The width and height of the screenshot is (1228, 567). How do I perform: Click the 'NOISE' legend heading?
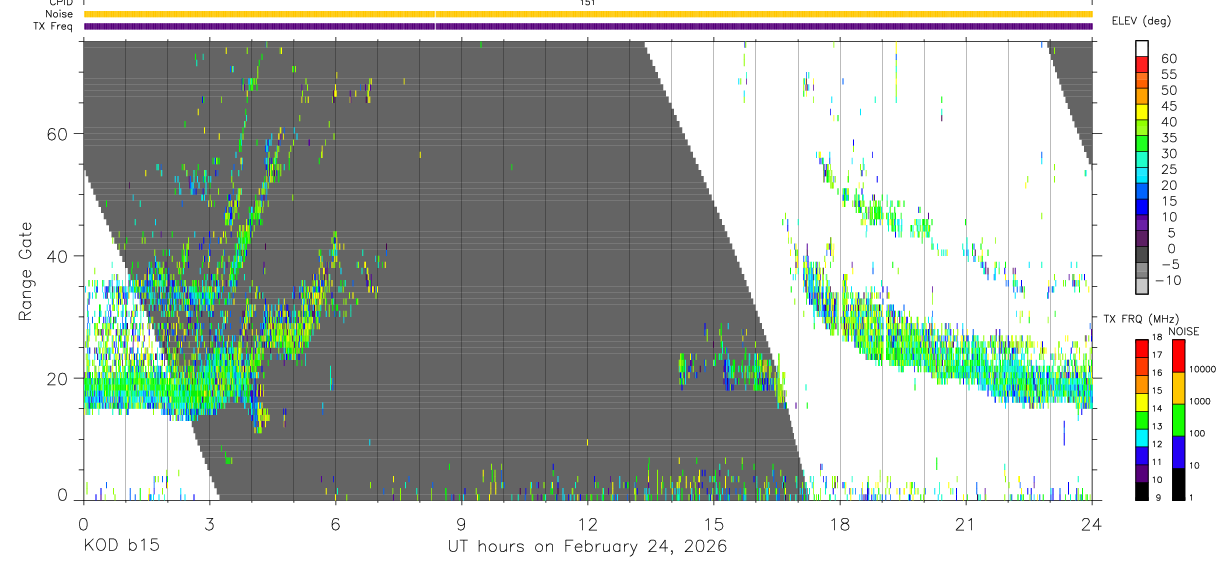point(1184,331)
